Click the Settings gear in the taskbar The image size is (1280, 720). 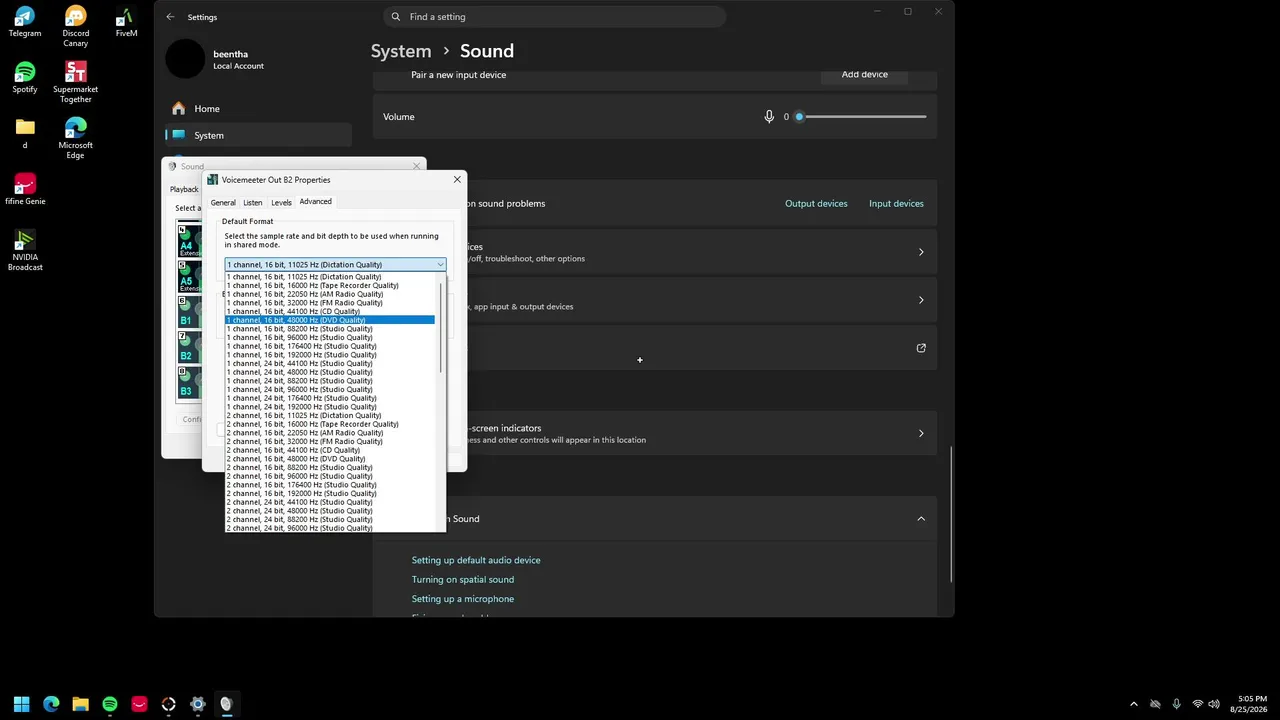pyautogui.click(x=198, y=704)
